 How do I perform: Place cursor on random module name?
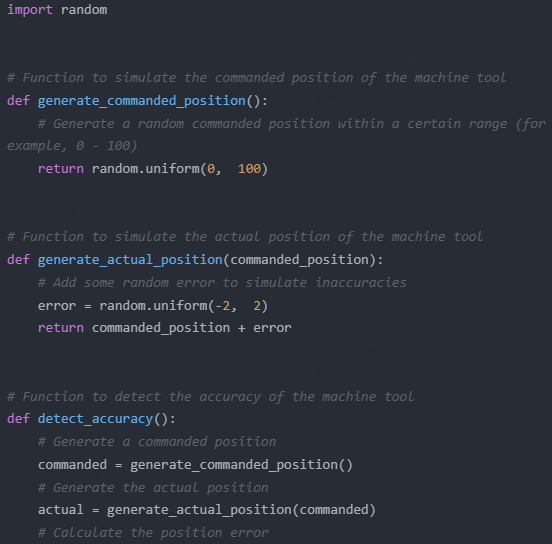point(84,10)
